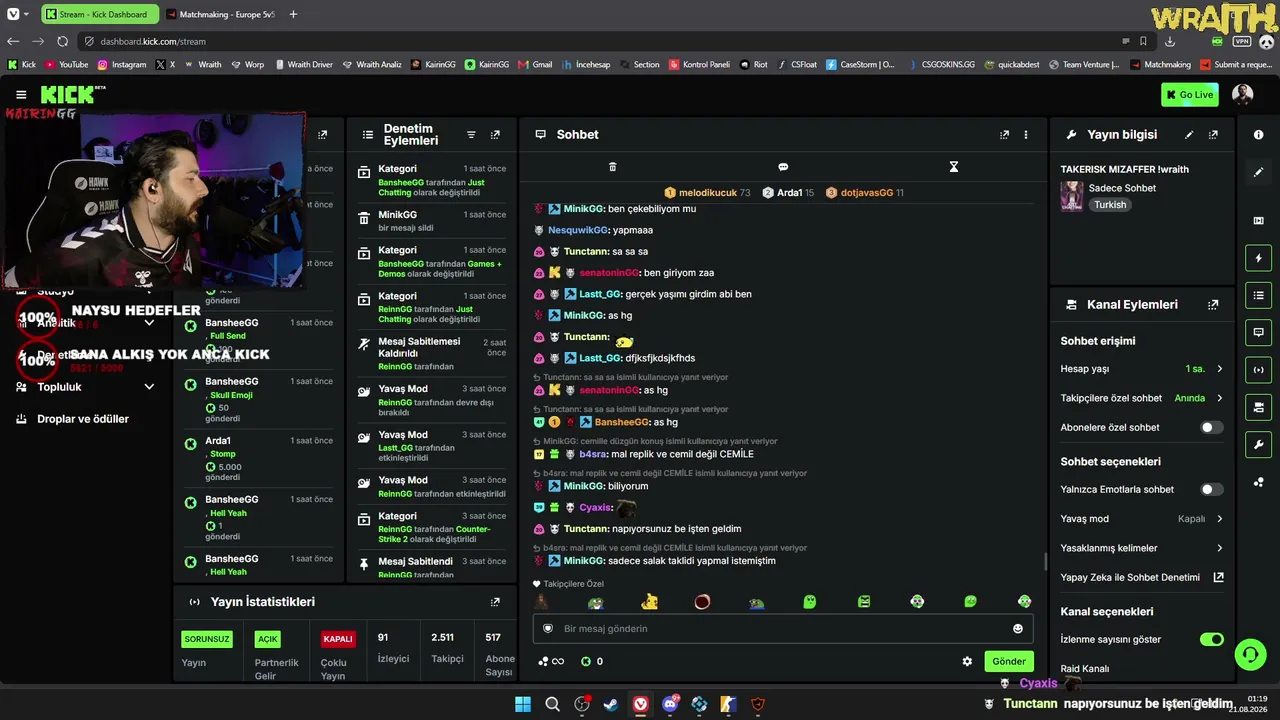This screenshot has width=1280, height=720.
Task: Click the wrench icon in right rail
Action: 1258,445
